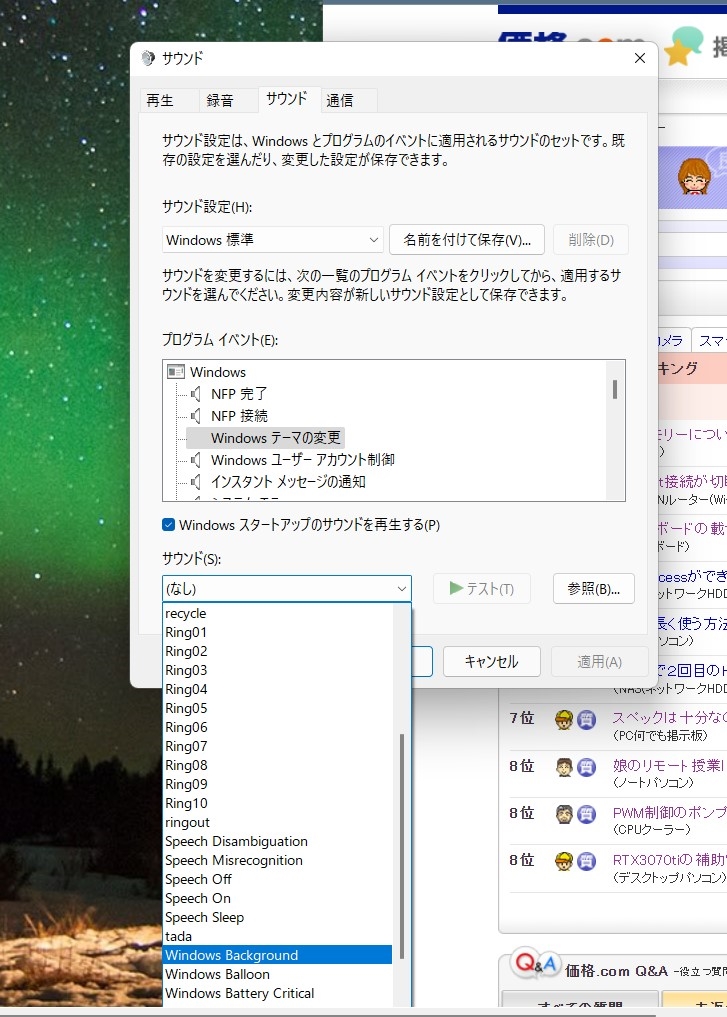Choose Ring03 from the sound list
This screenshot has height=1017, width=727.
(278, 670)
